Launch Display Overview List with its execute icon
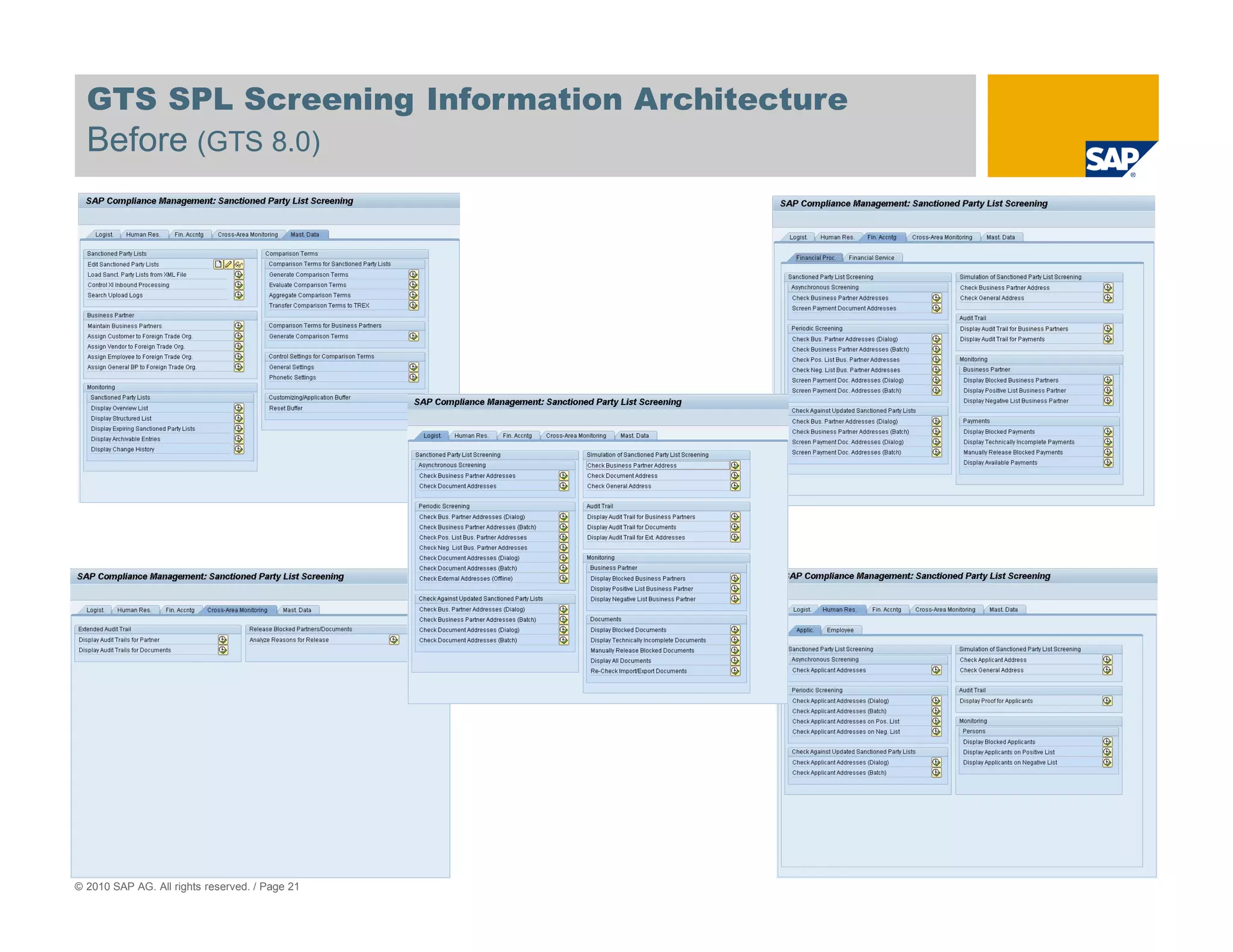 (239, 408)
